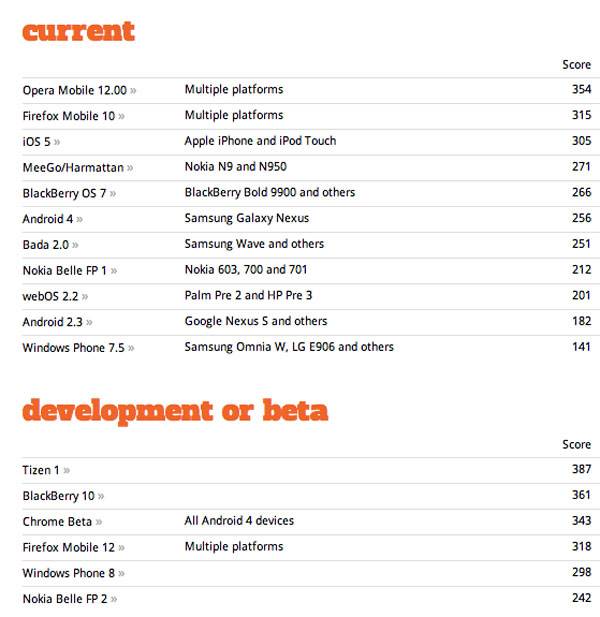
Task: Click score 343 for Chrome Beta
Action: [x=582, y=521]
